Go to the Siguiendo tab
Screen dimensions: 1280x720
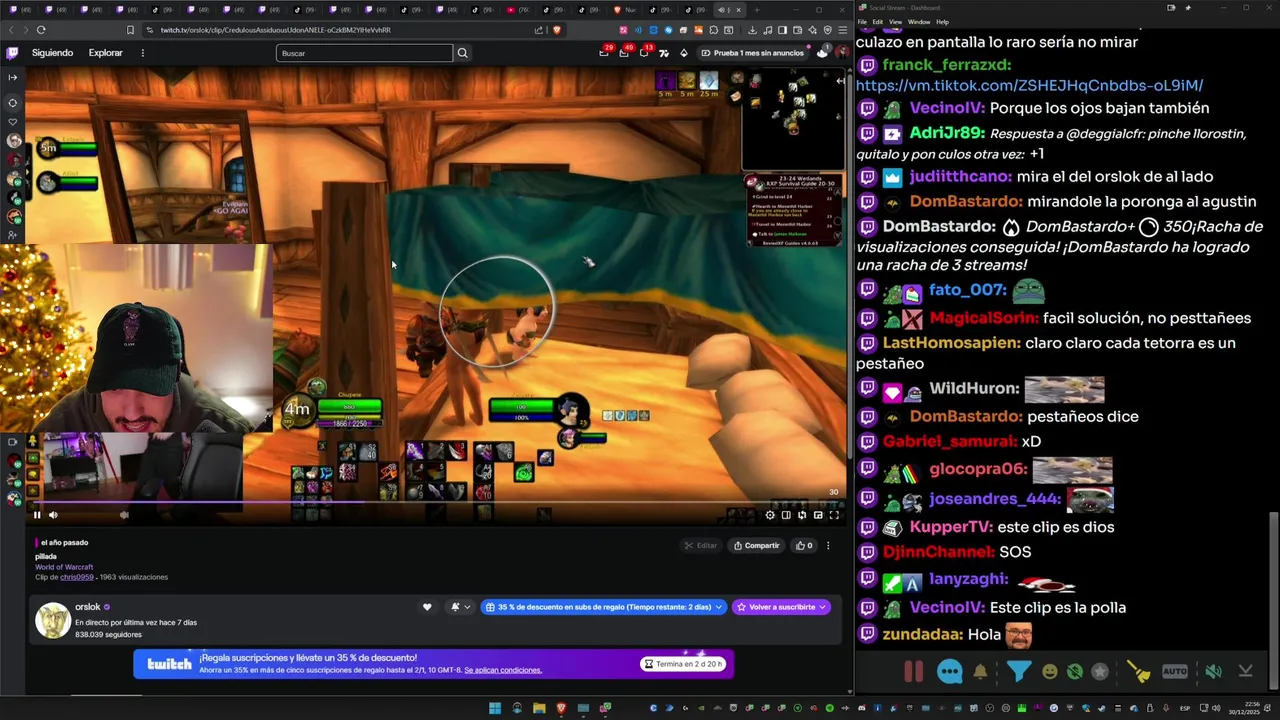[52, 53]
